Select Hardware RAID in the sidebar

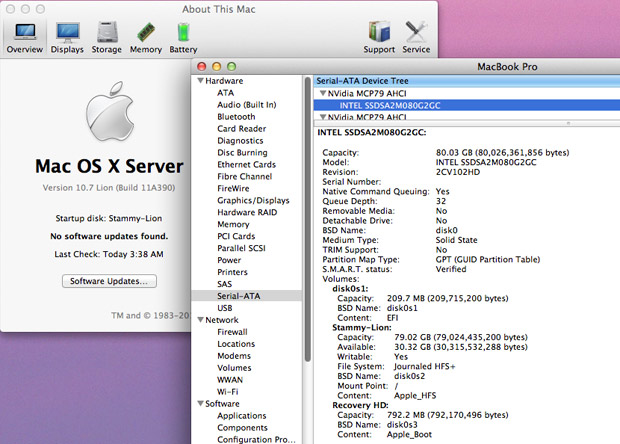(x=247, y=212)
